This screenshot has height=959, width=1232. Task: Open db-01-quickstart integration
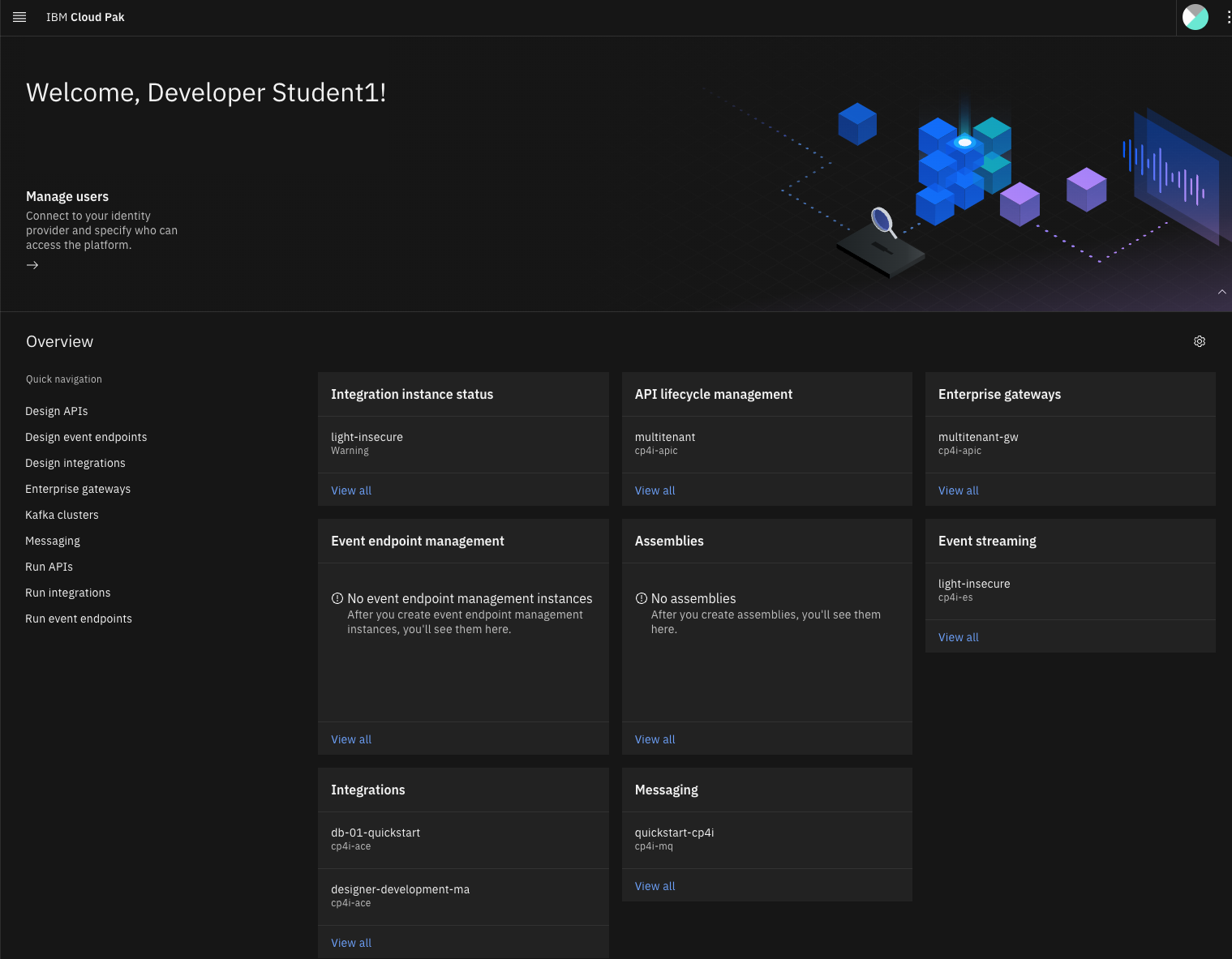point(463,840)
